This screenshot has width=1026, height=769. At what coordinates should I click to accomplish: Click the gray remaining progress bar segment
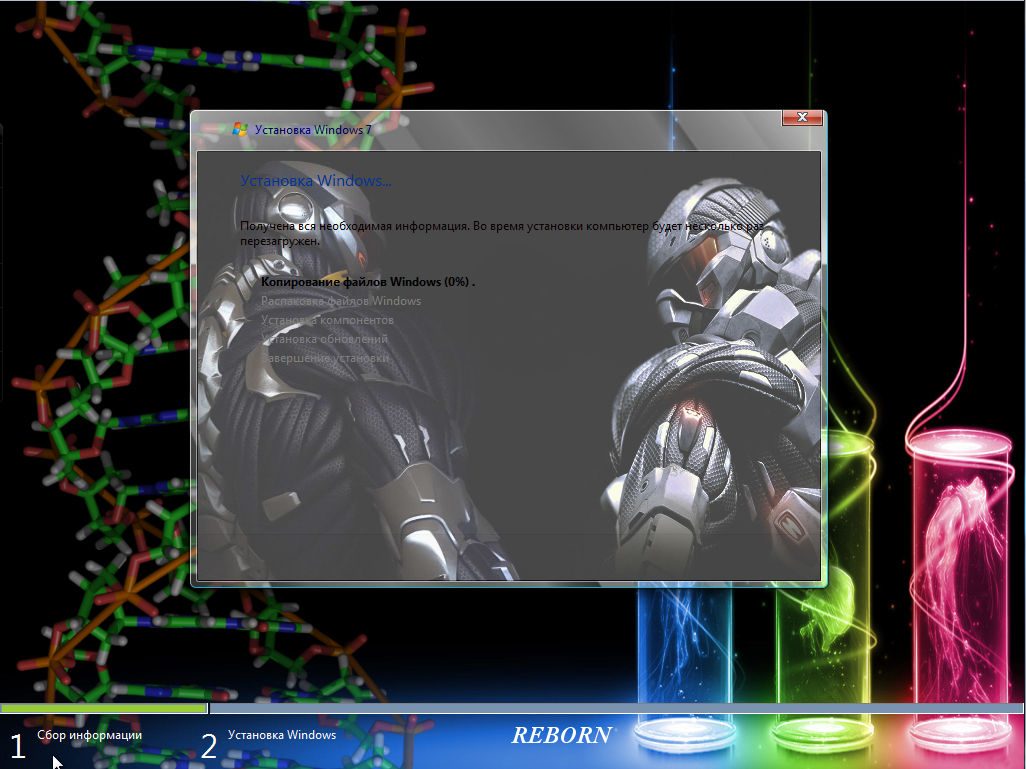[x=616, y=708]
